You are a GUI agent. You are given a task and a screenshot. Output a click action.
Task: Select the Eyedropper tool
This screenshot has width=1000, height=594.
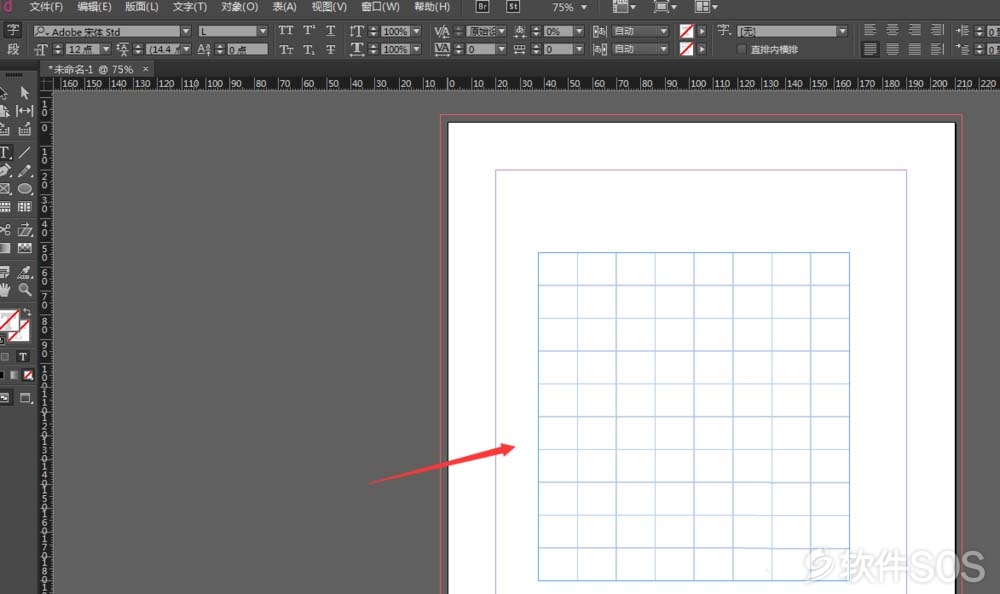24,272
